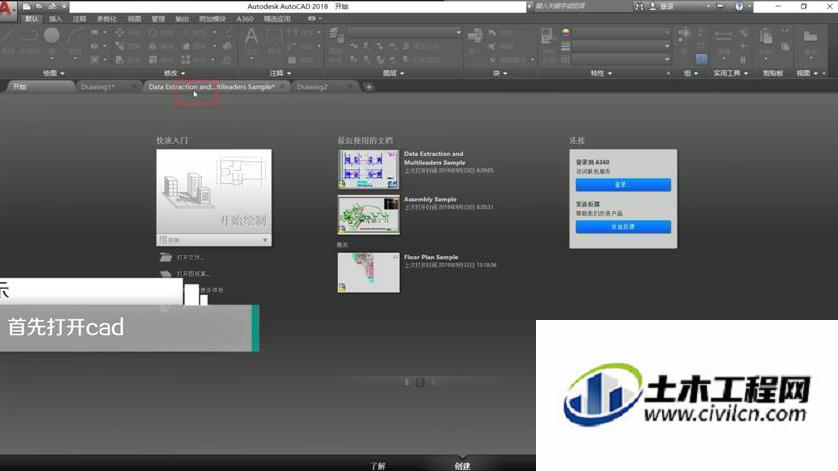
Task: Close the Drawing2 file tab
Action: (350, 87)
